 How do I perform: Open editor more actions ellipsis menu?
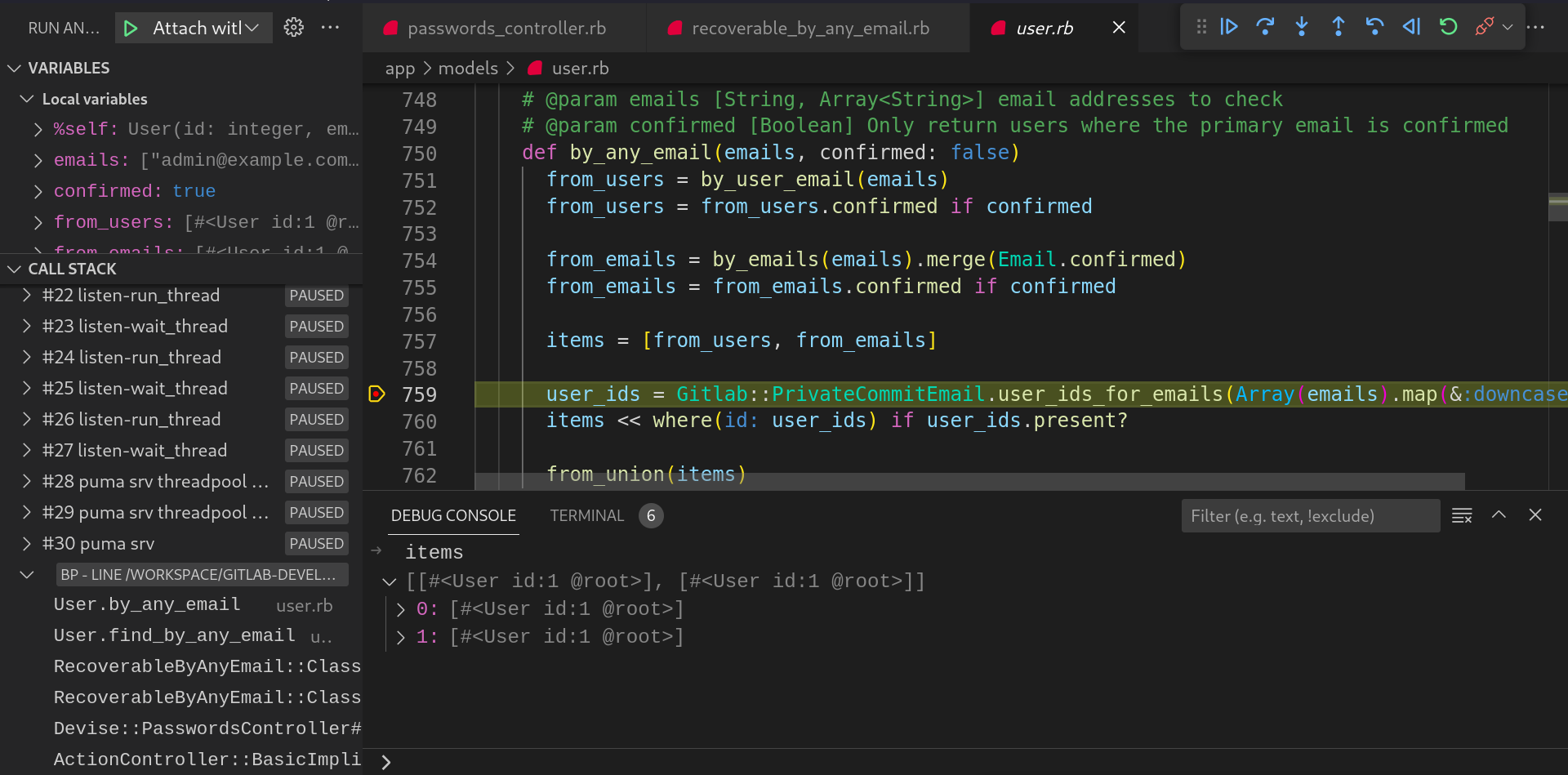[1535, 27]
